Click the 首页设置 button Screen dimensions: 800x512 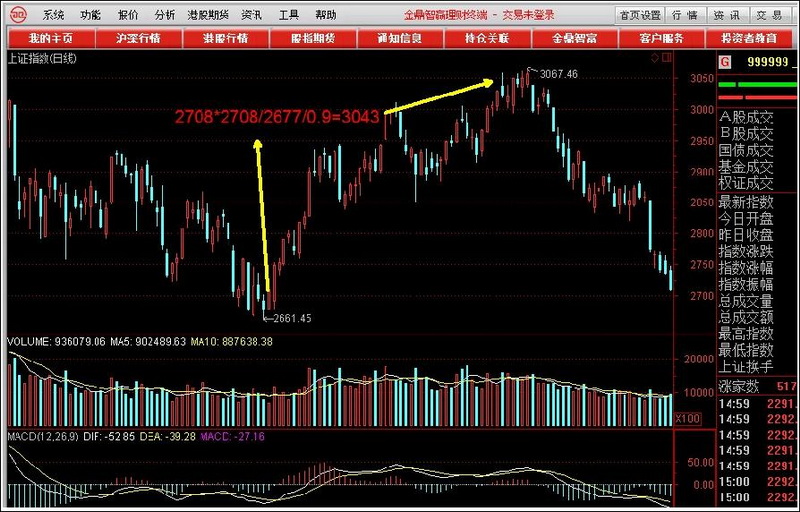[639, 15]
